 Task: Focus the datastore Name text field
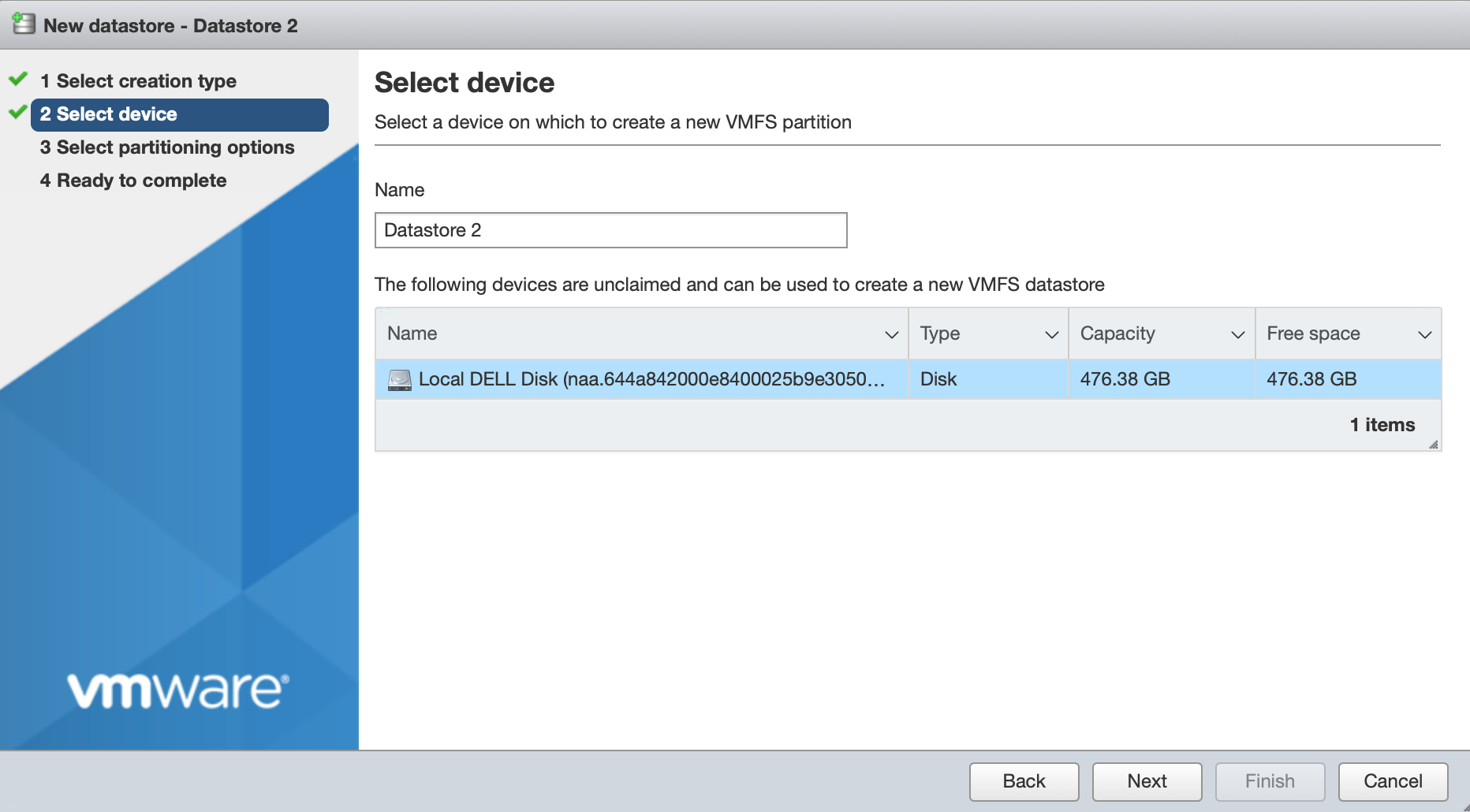click(610, 230)
